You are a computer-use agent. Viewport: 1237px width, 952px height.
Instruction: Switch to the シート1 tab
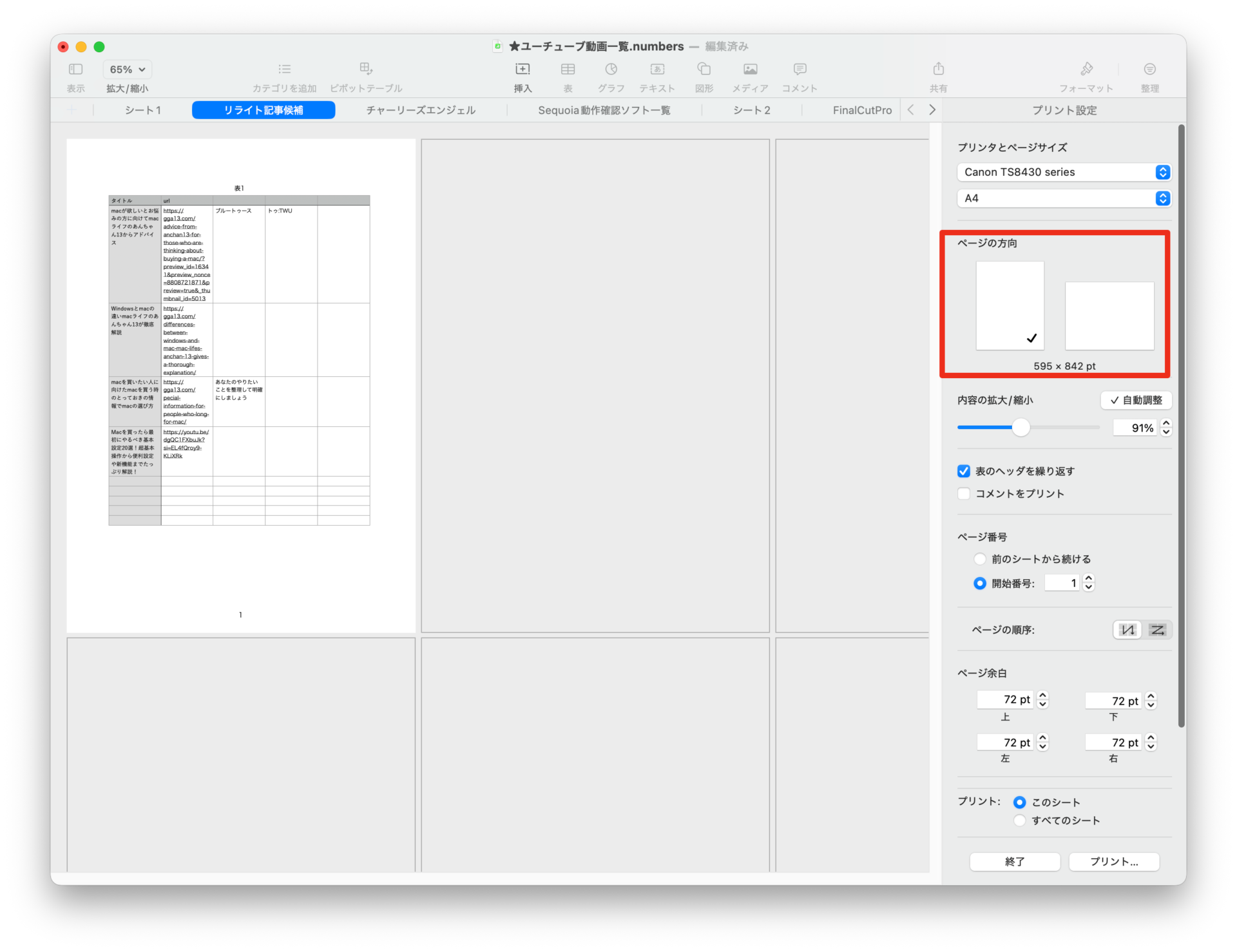click(143, 110)
